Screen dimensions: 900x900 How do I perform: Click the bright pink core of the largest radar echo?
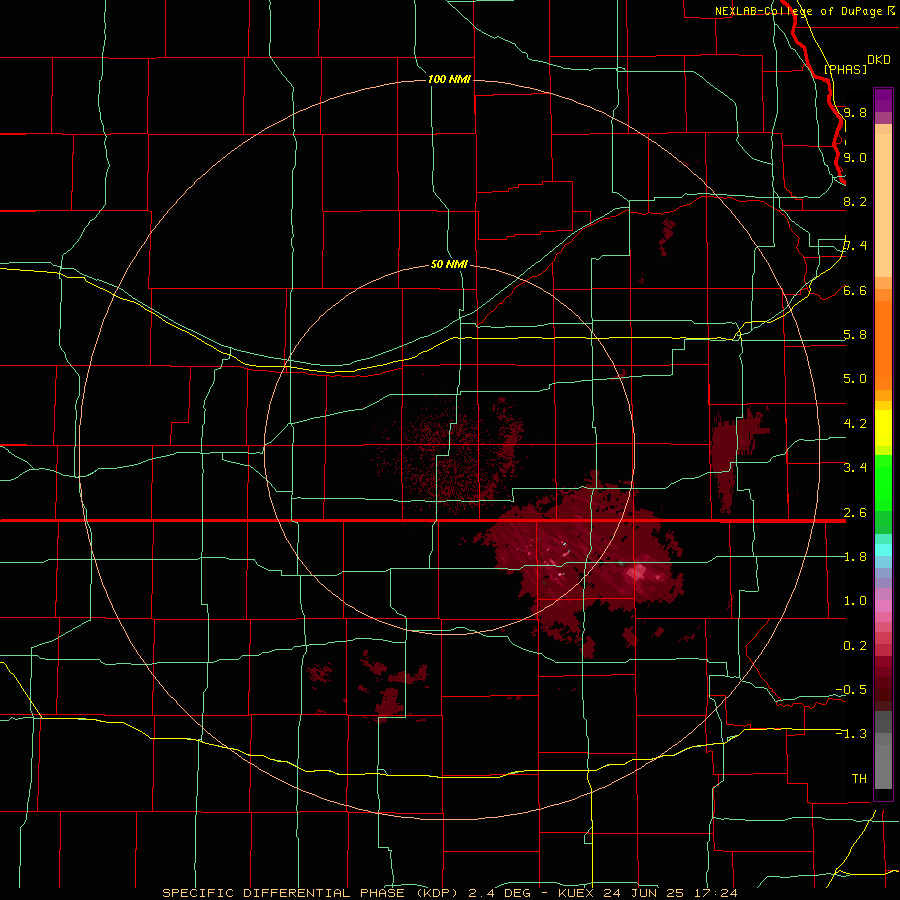637,572
